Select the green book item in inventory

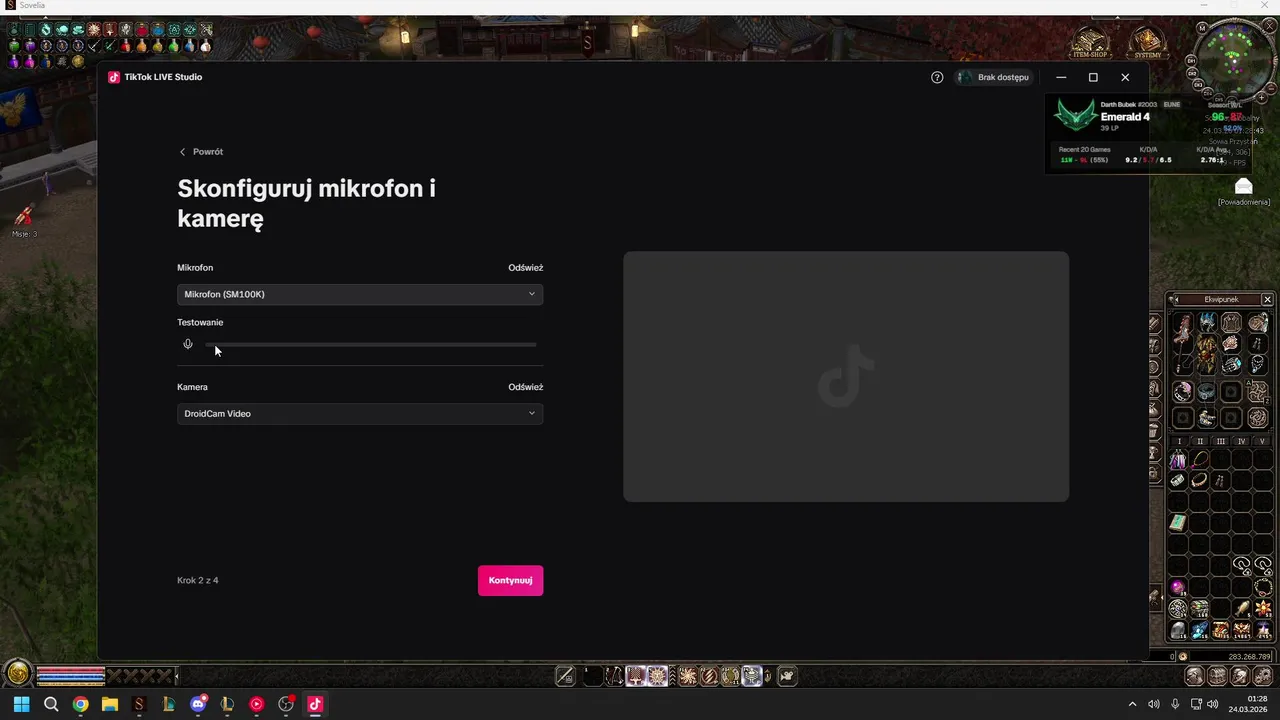(1178, 523)
